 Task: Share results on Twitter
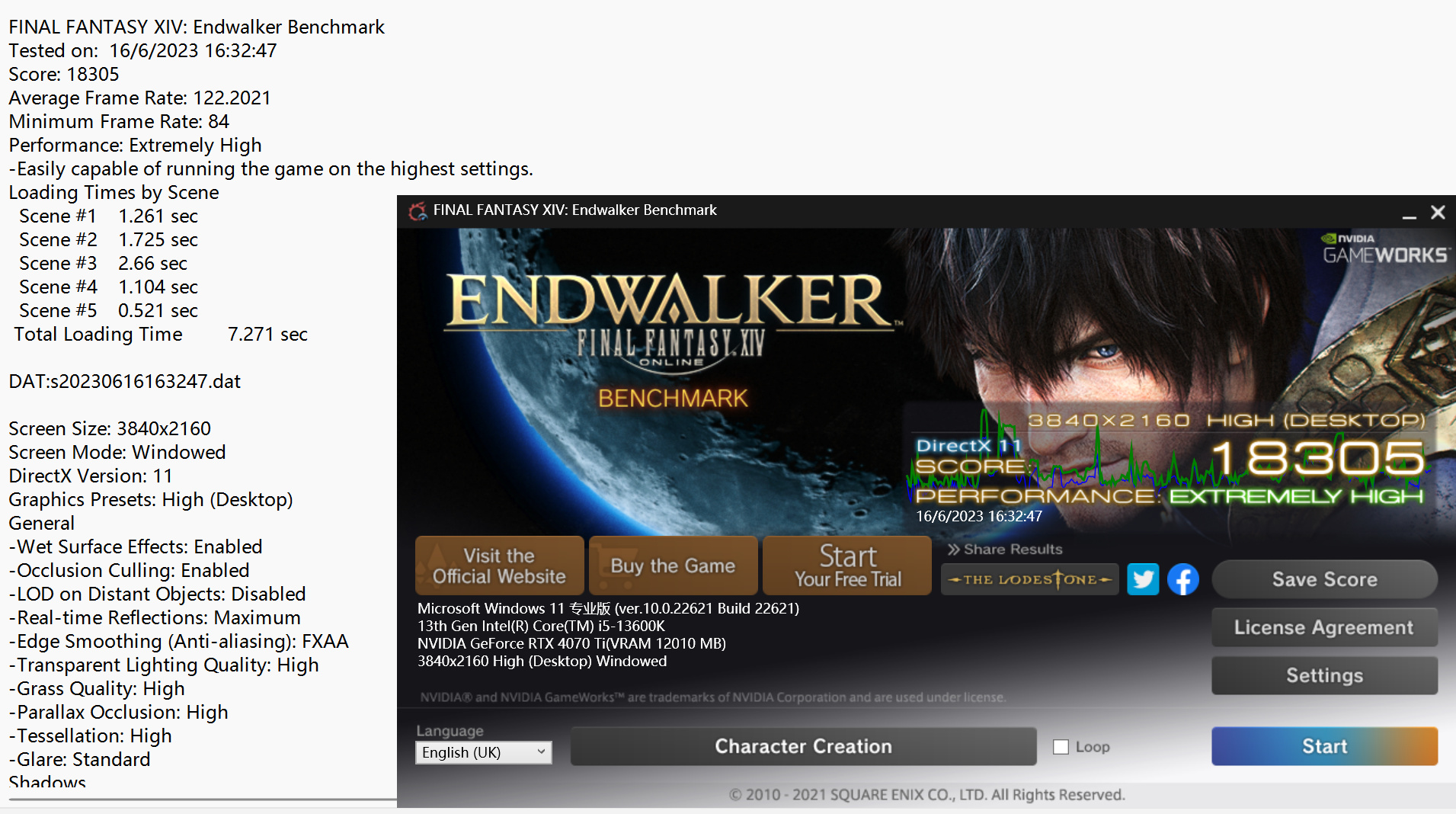coord(1143,579)
